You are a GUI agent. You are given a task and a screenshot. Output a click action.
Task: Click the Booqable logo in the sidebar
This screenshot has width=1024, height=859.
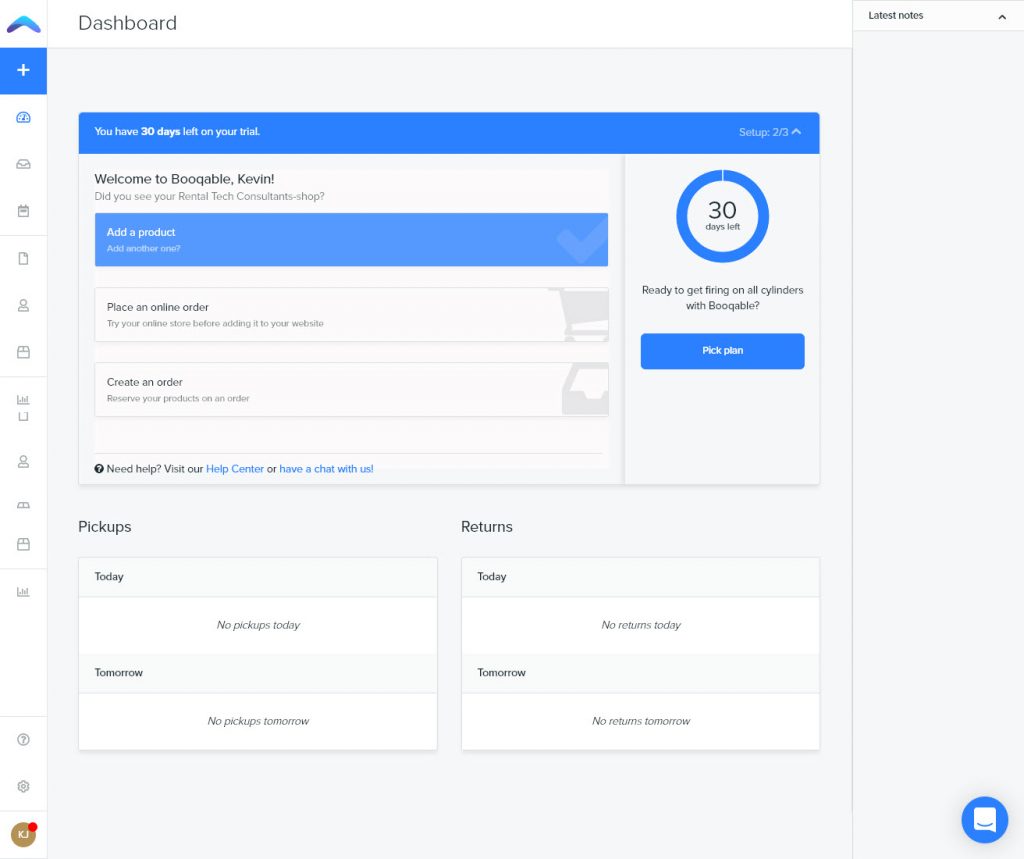pos(24,24)
